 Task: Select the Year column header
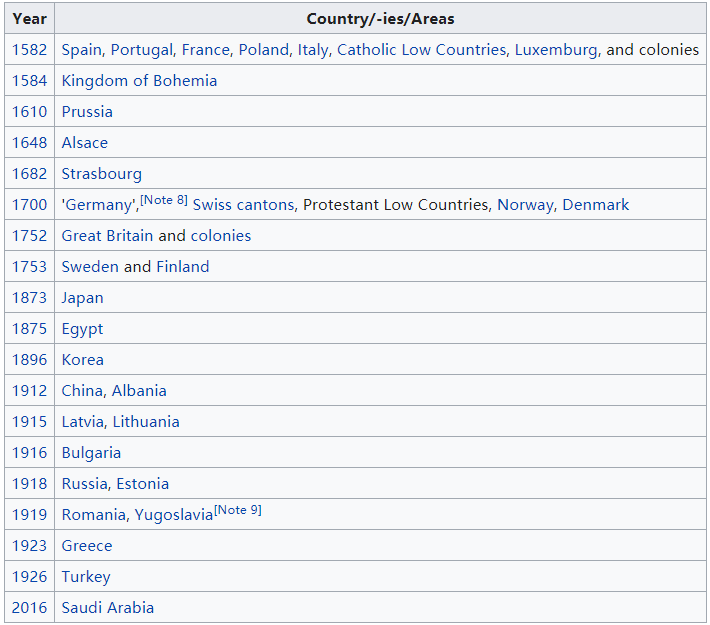point(30,19)
